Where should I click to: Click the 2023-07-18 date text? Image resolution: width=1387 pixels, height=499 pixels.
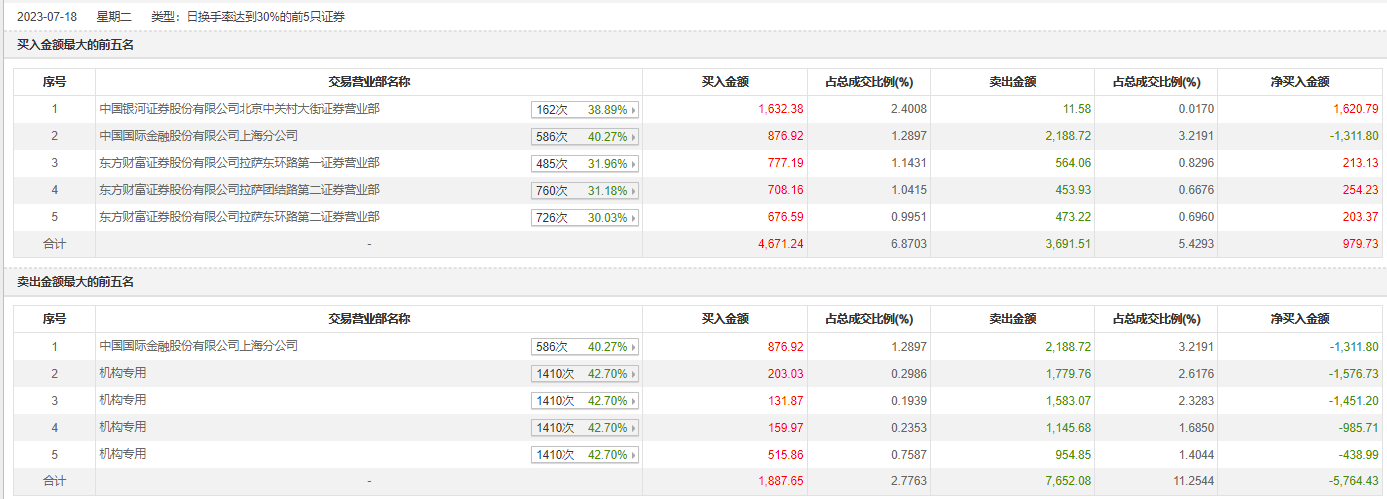pyautogui.click(x=46, y=17)
